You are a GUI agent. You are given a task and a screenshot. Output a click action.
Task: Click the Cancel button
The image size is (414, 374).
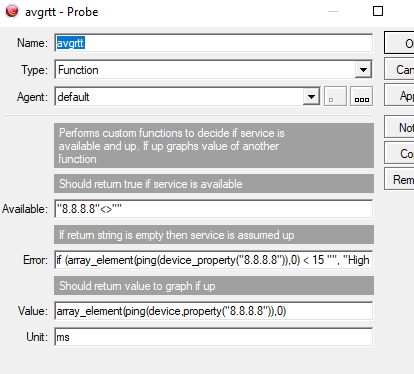[399, 69]
